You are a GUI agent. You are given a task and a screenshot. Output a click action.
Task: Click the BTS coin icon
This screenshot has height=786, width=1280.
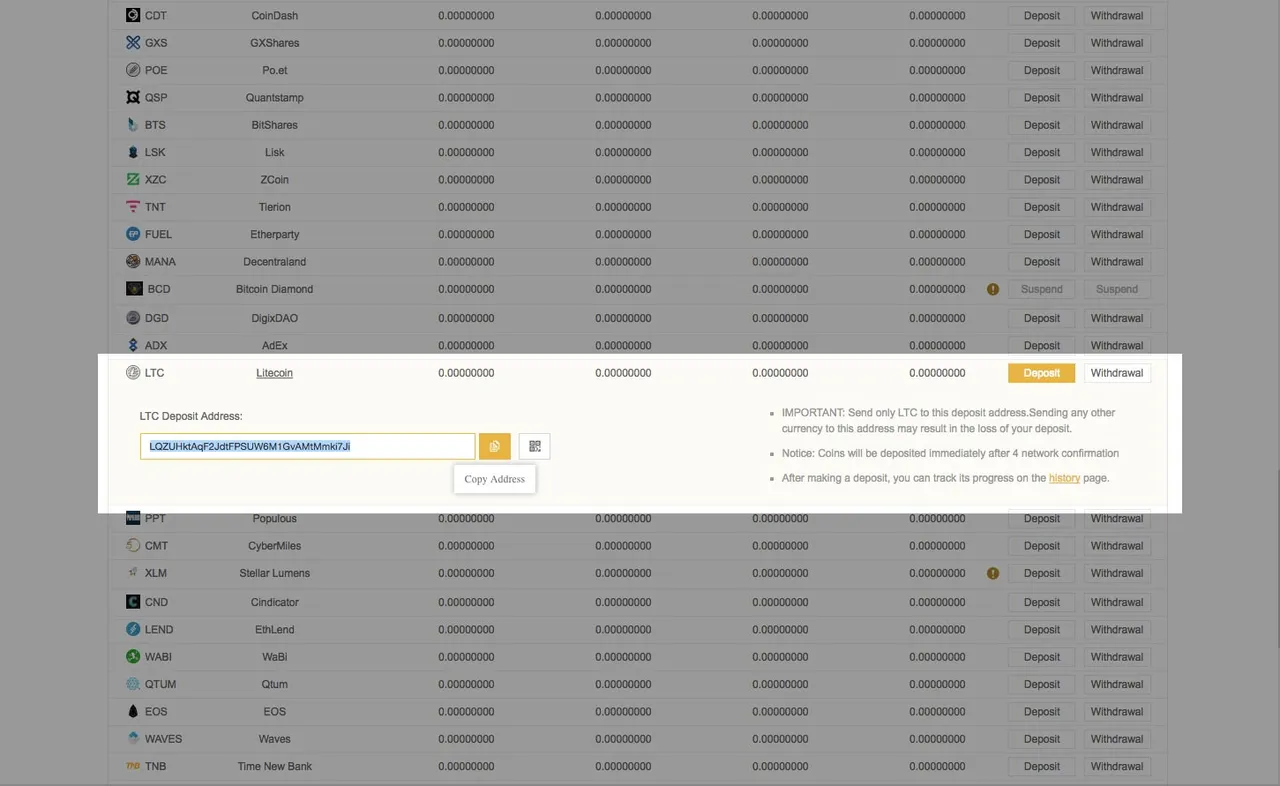pyautogui.click(x=133, y=125)
